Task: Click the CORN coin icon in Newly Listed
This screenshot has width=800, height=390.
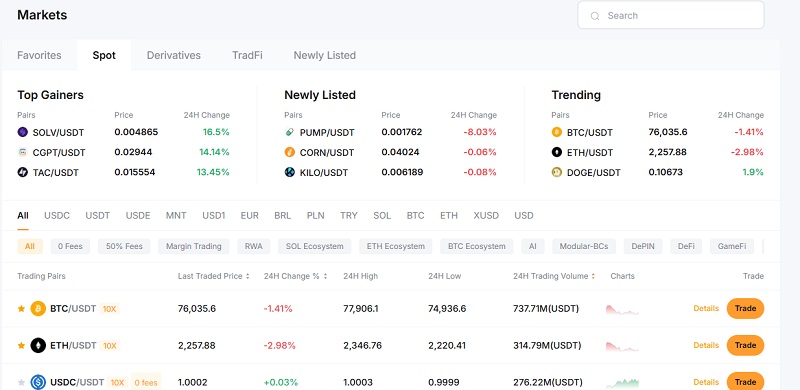Action: pyautogui.click(x=290, y=152)
